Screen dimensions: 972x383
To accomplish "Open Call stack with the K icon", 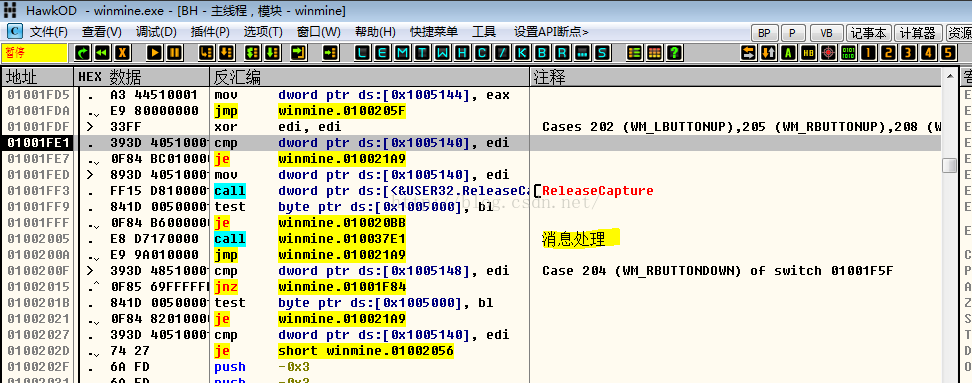I will coord(522,53).
